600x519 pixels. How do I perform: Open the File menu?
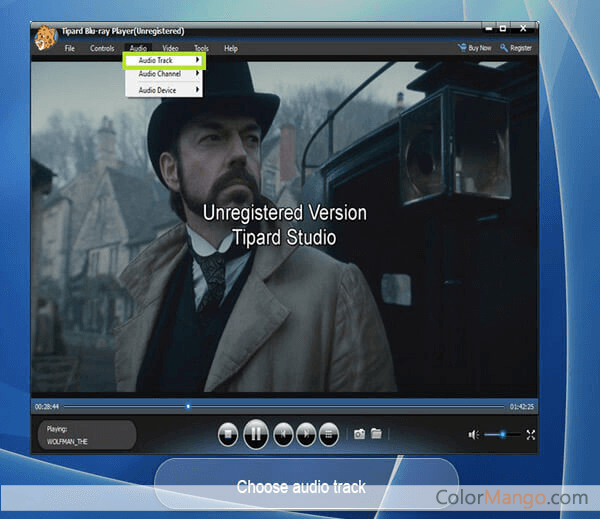[69, 48]
